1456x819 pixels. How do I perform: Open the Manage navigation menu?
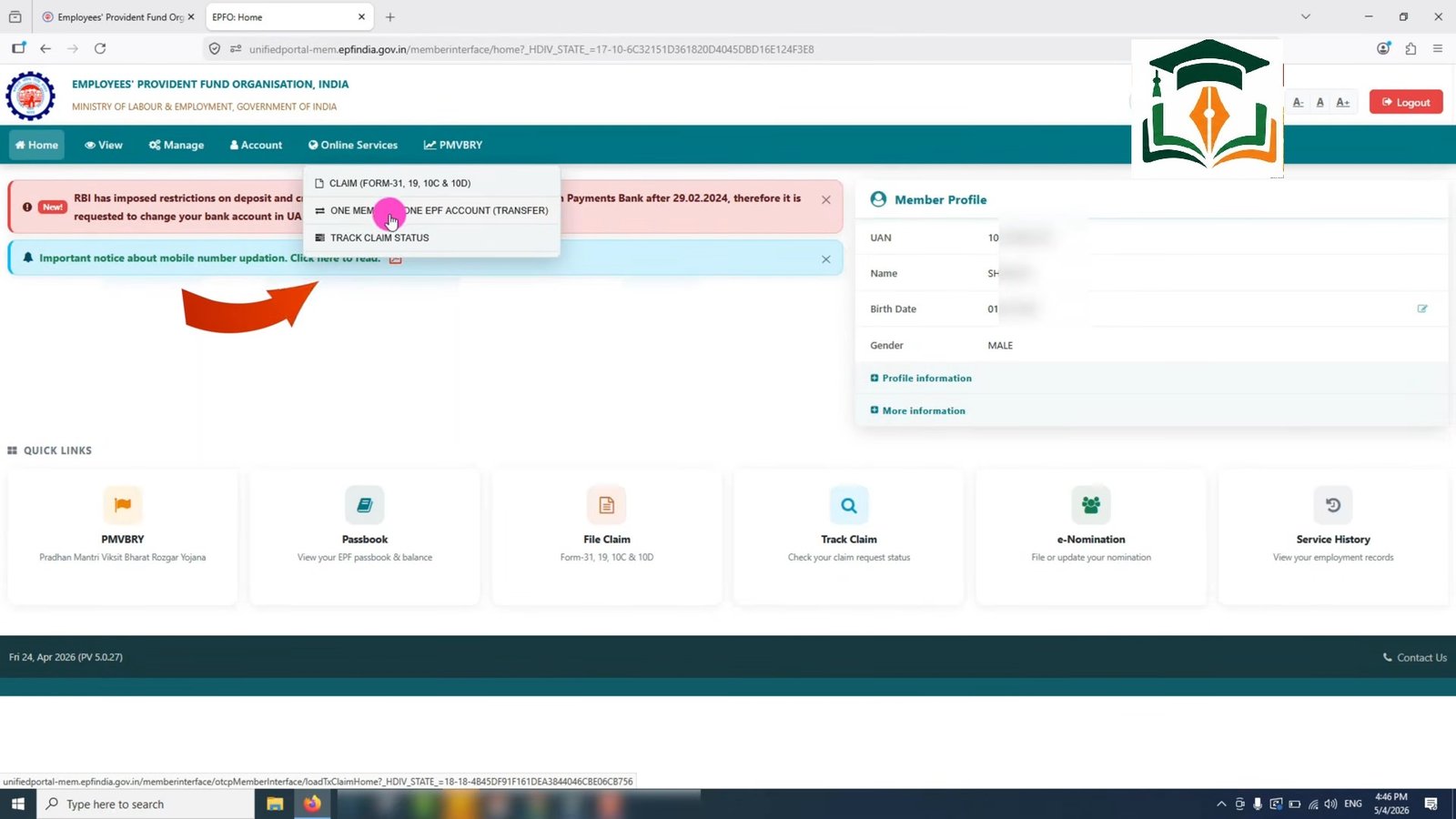[177, 146]
